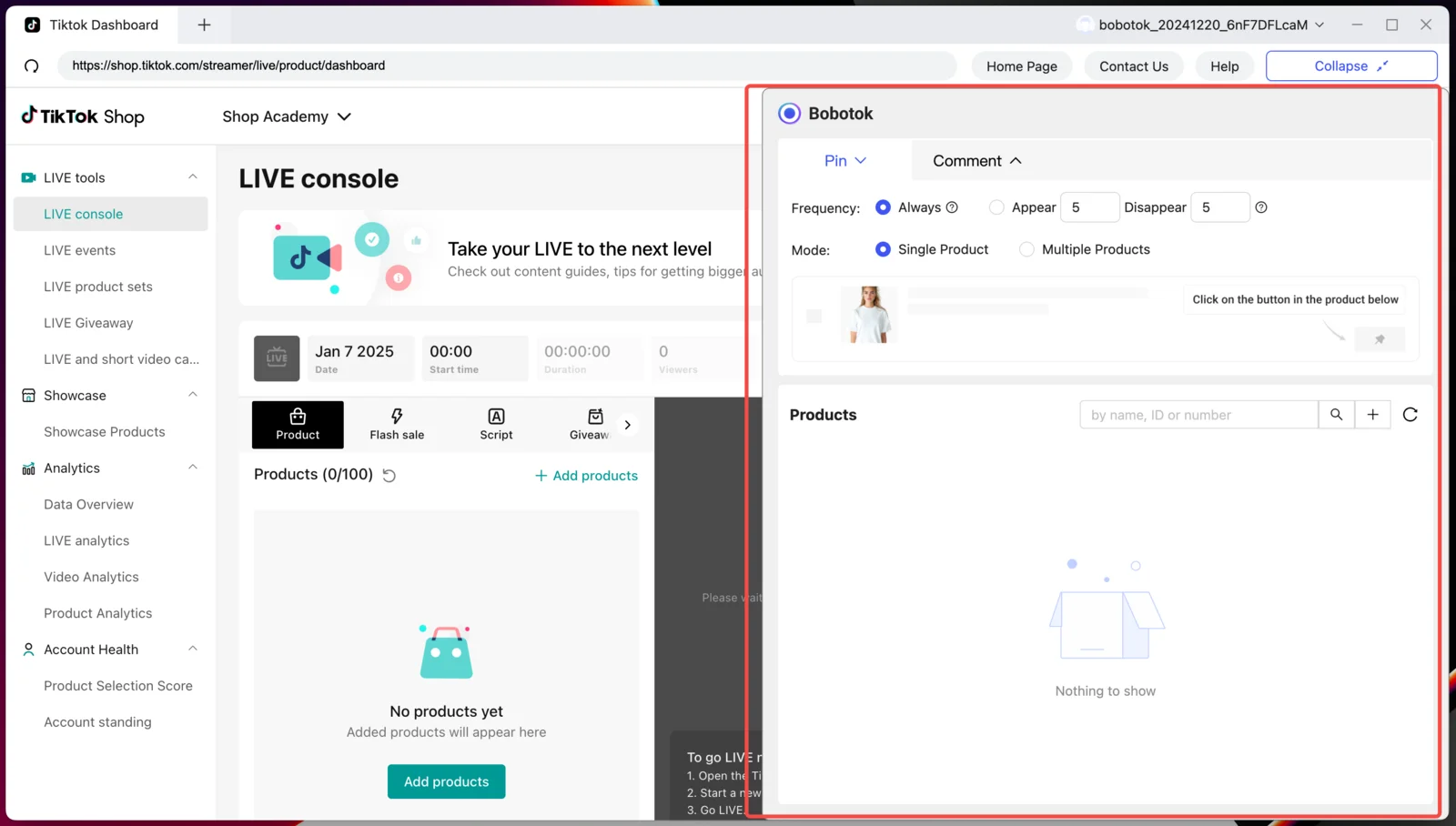Click the green Add products button
The width and height of the screenshot is (1456, 826).
(447, 781)
